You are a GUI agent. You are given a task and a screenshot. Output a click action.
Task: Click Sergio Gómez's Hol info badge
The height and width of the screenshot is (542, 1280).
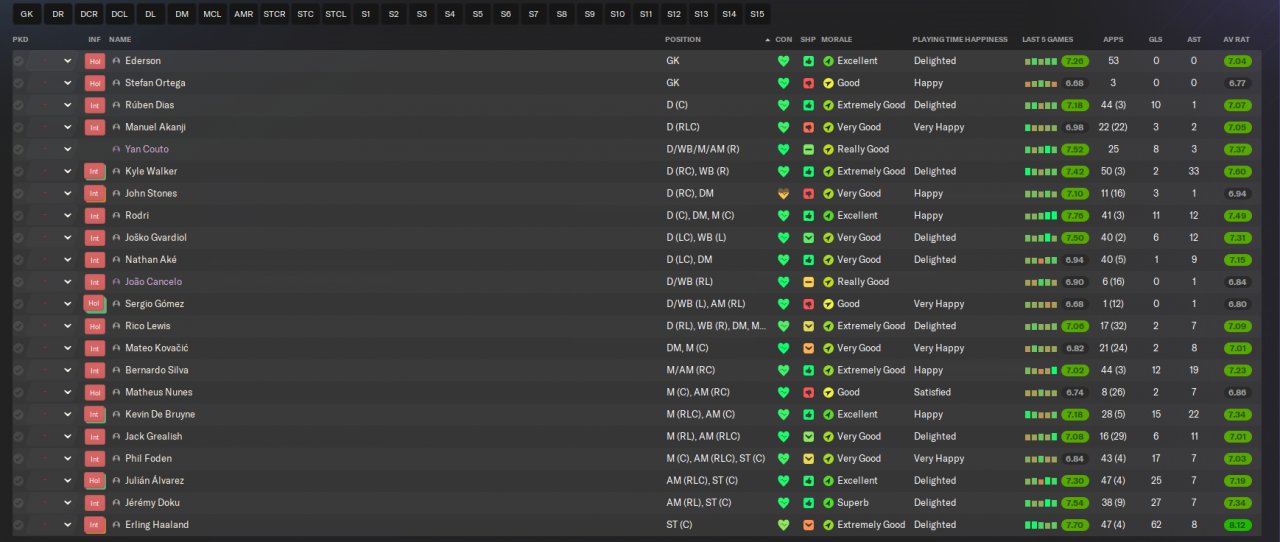click(x=95, y=304)
